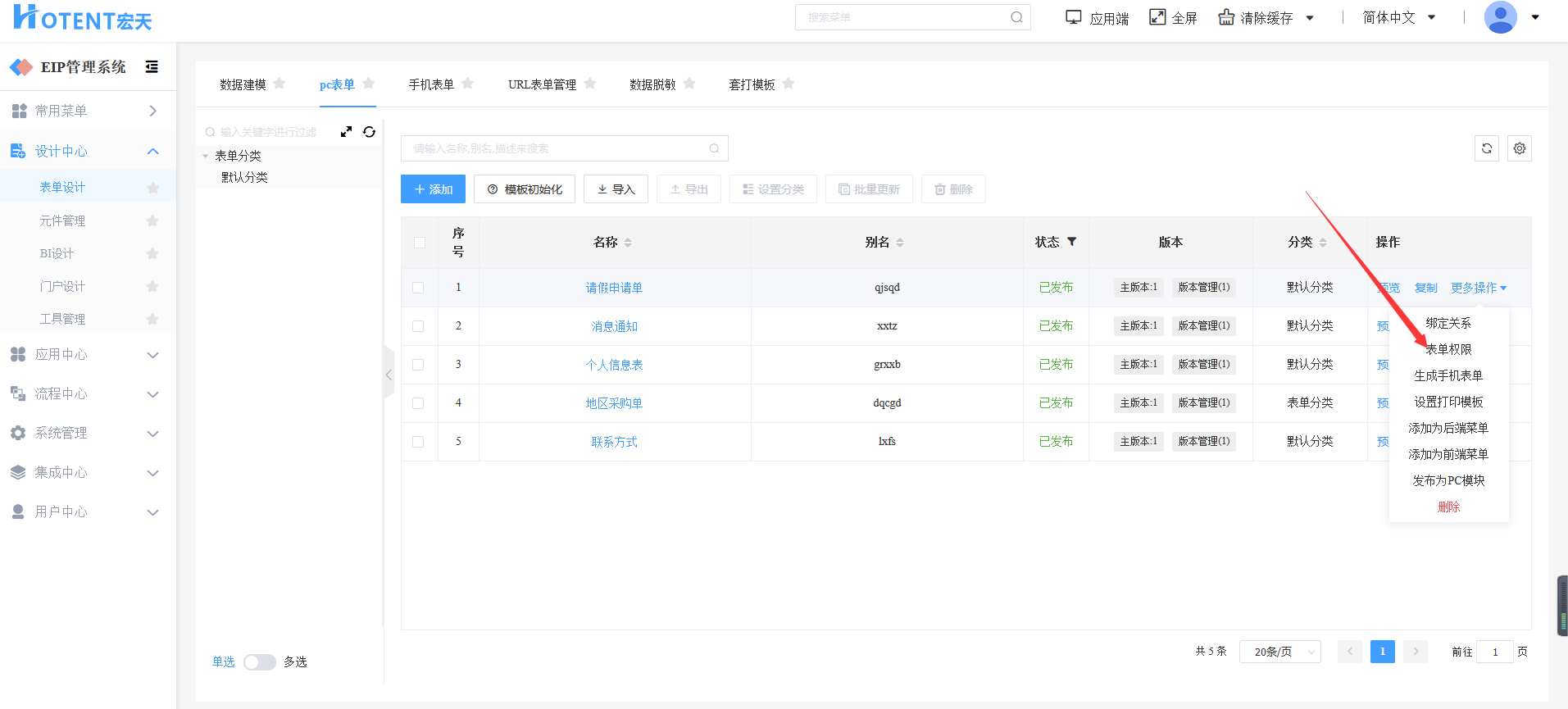Open the table column settings gear

pos(1519,148)
